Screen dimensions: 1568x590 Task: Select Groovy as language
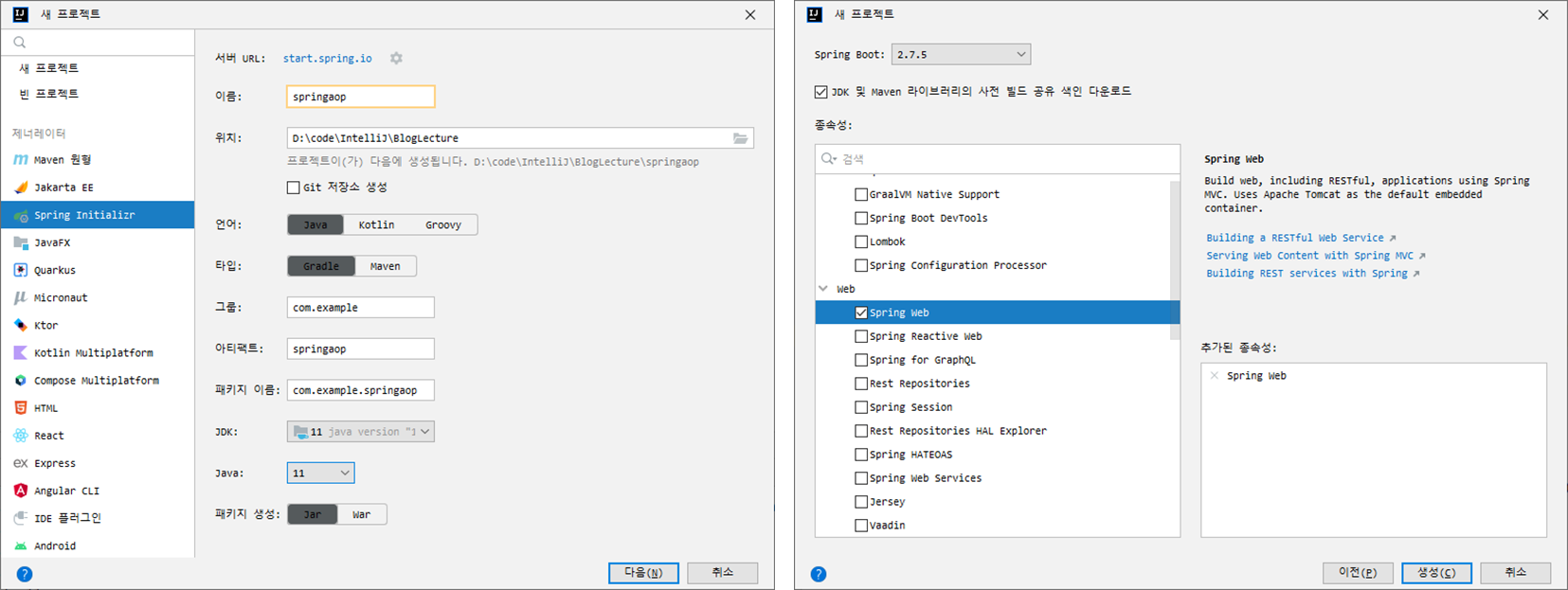tap(443, 224)
